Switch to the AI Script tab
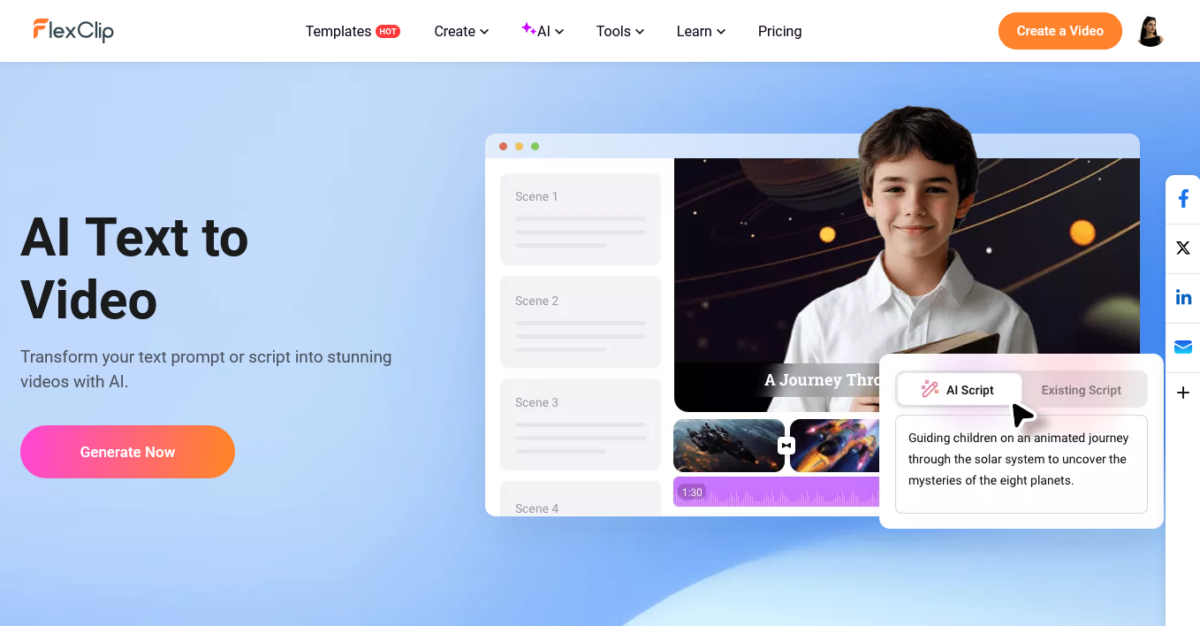The height and width of the screenshot is (626, 1200). 958,390
